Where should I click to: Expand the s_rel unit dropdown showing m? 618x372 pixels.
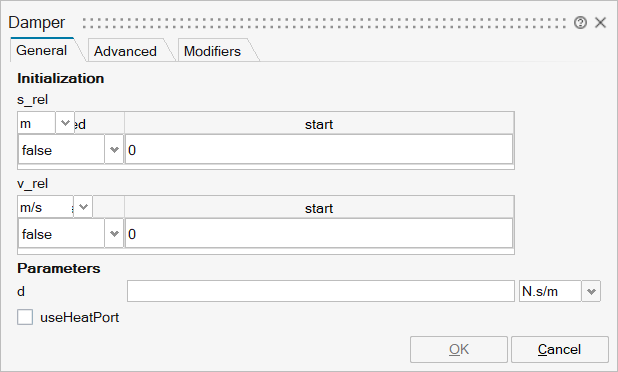coord(65,123)
